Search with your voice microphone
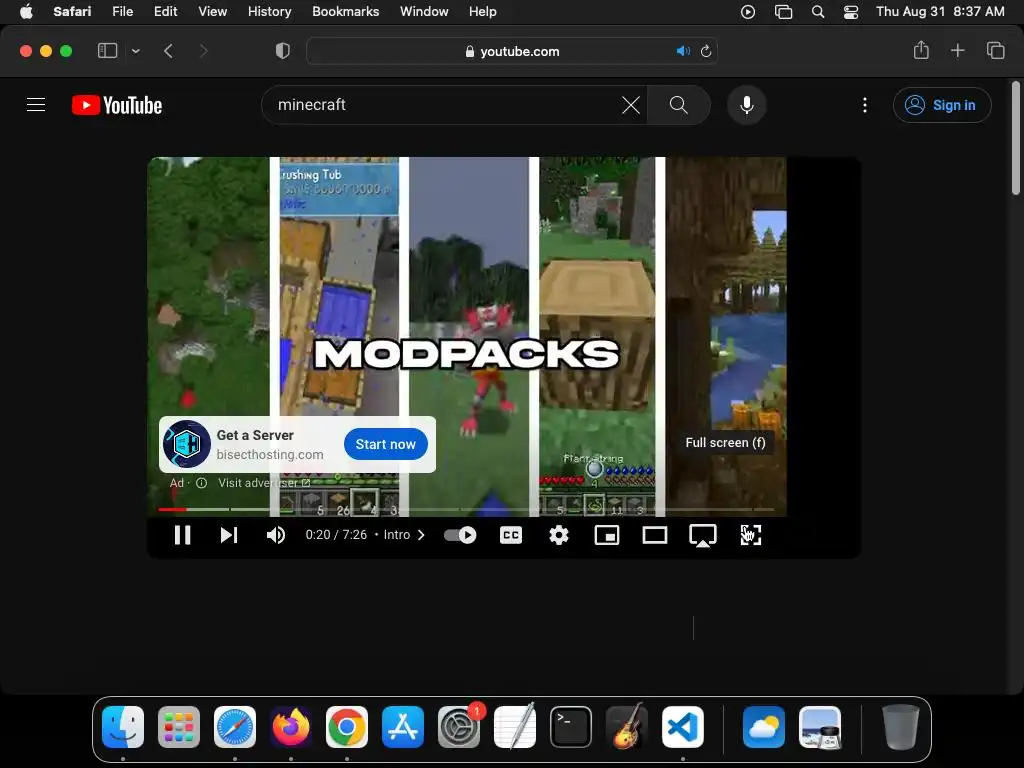The width and height of the screenshot is (1024, 768). coord(746,104)
